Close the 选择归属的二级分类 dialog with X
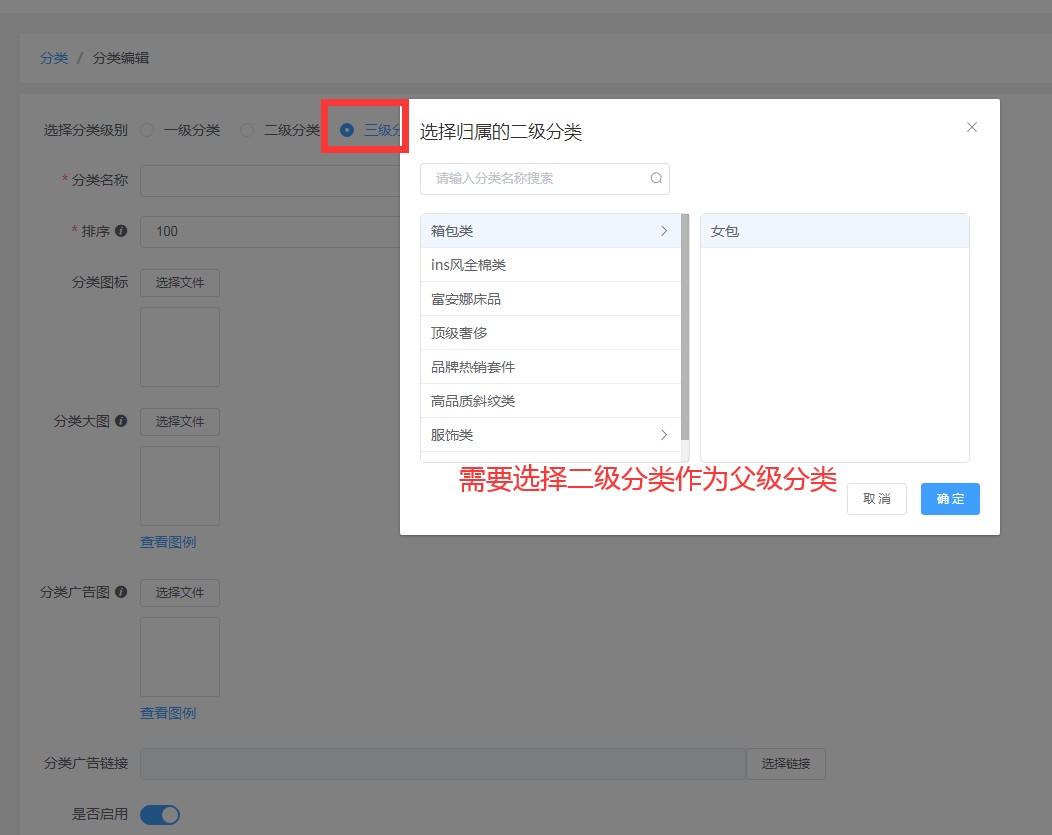1052x835 pixels. point(971,127)
